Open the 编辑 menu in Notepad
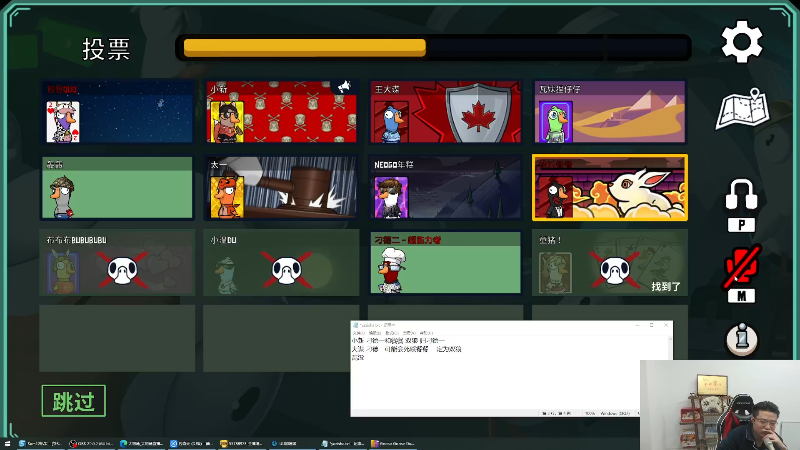This screenshot has width=800, height=450. click(374, 333)
